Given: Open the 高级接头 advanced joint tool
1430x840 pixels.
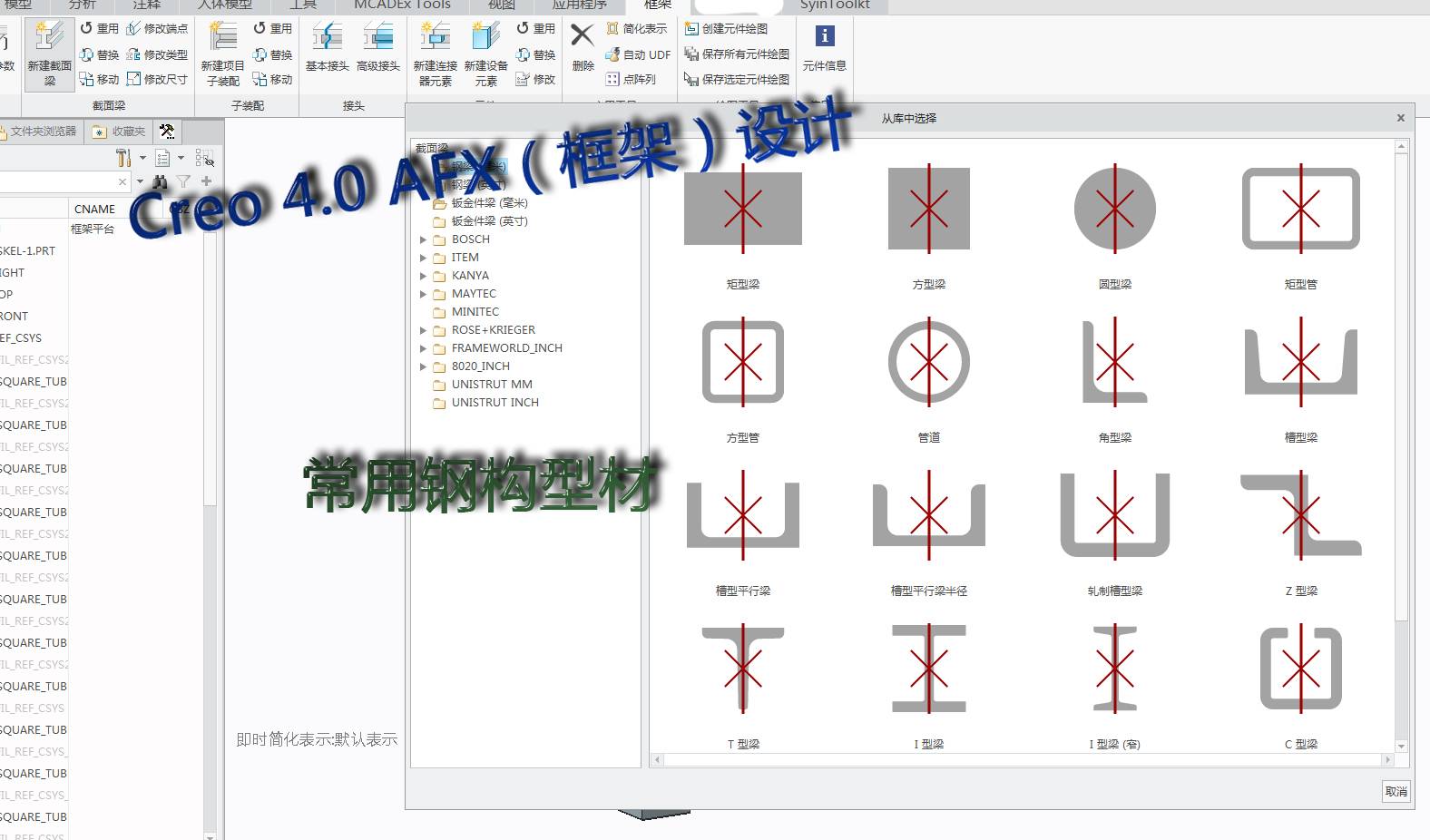Looking at the screenshot, I should tap(377, 47).
